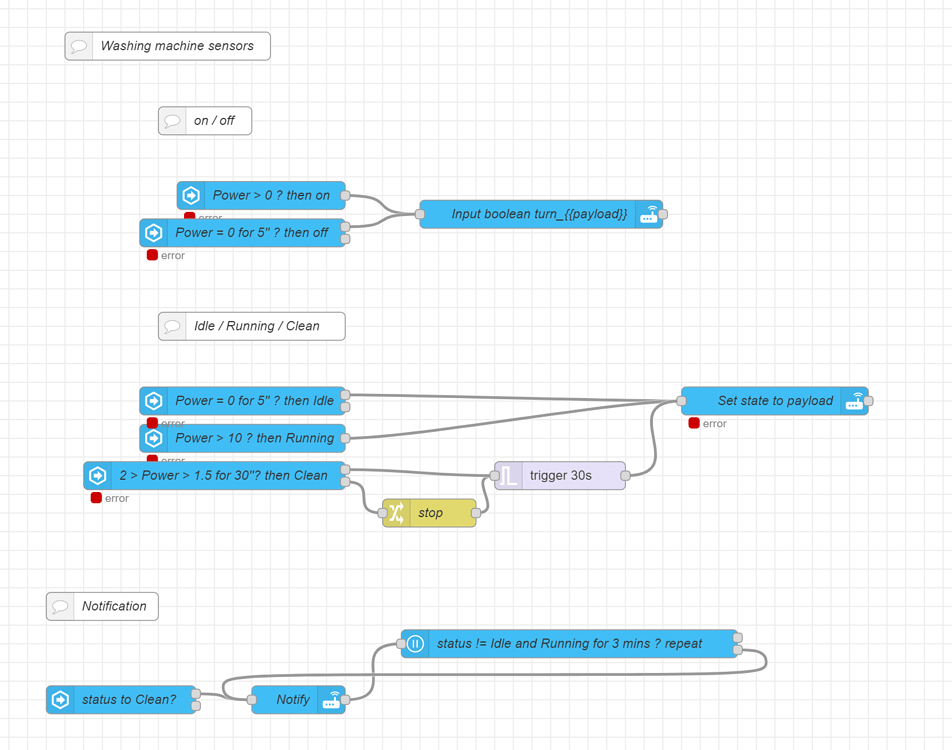Click the "Idle / Running / Clean" comment node
The height and width of the screenshot is (750, 952).
coord(251,326)
